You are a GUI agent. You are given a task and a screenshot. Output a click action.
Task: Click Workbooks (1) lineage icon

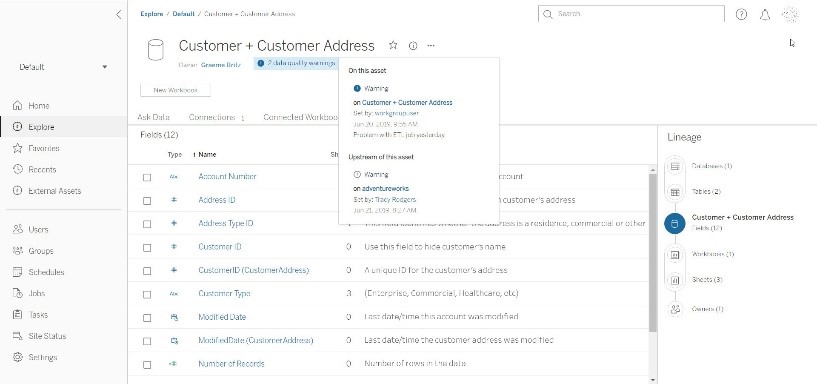click(x=675, y=255)
